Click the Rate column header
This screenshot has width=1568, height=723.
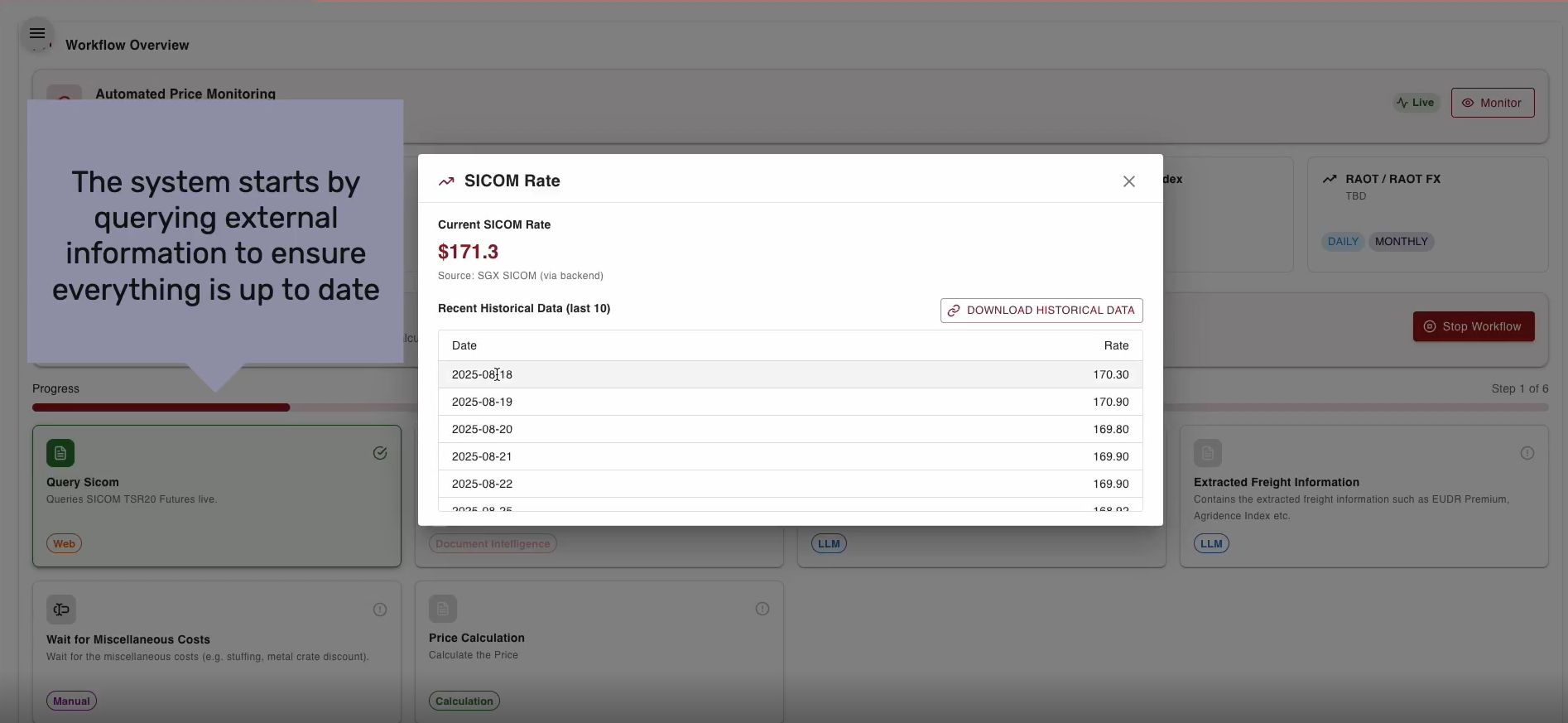pyautogui.click(x=1115, y=345)
